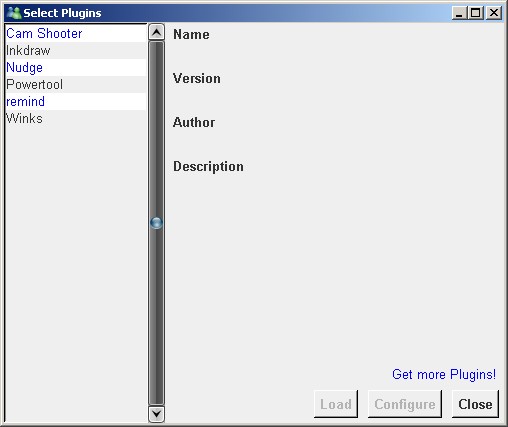Viewport: 508px width, 427px height.
Task: Click the X in the title bar
Action: click(494, 13)
